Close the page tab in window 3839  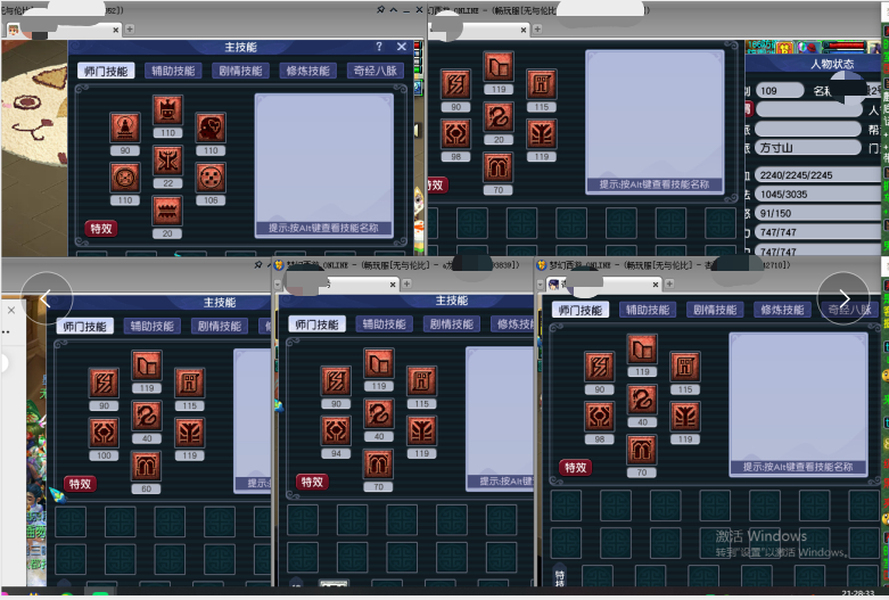[393, 284]
